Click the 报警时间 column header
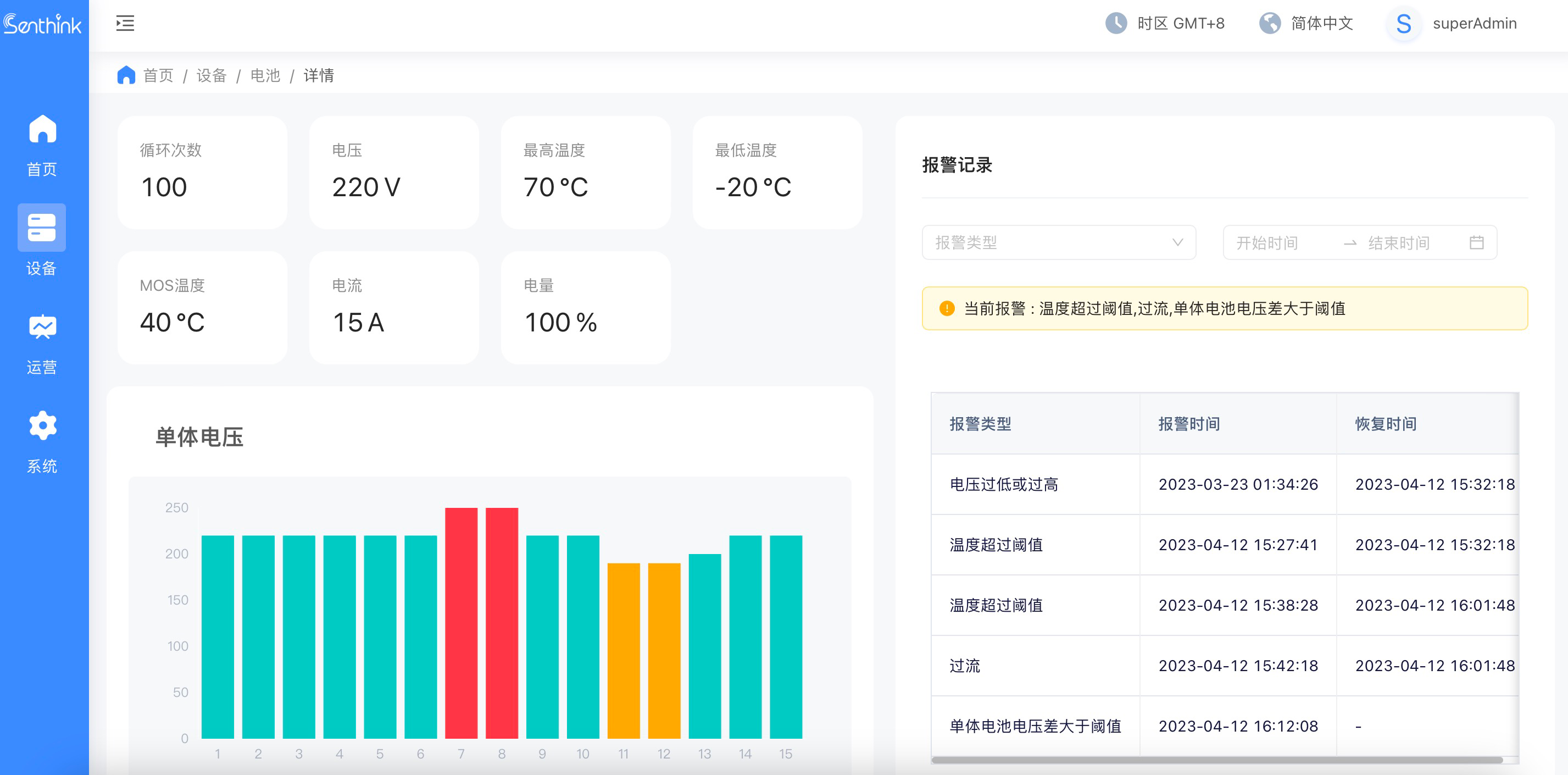 point(1189,424)
